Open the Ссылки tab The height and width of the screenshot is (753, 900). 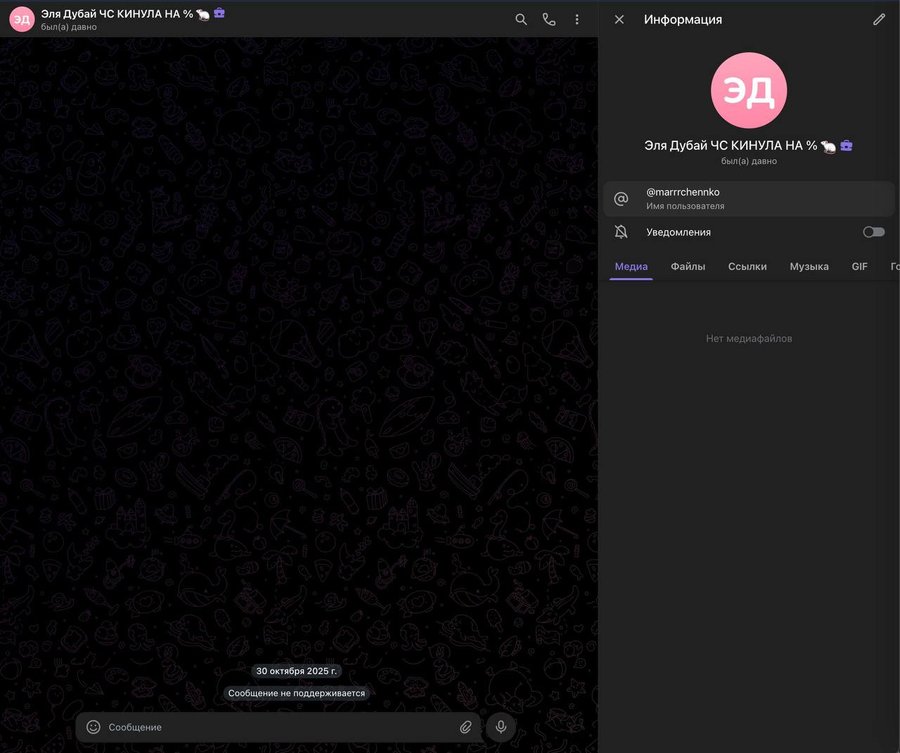747,266
